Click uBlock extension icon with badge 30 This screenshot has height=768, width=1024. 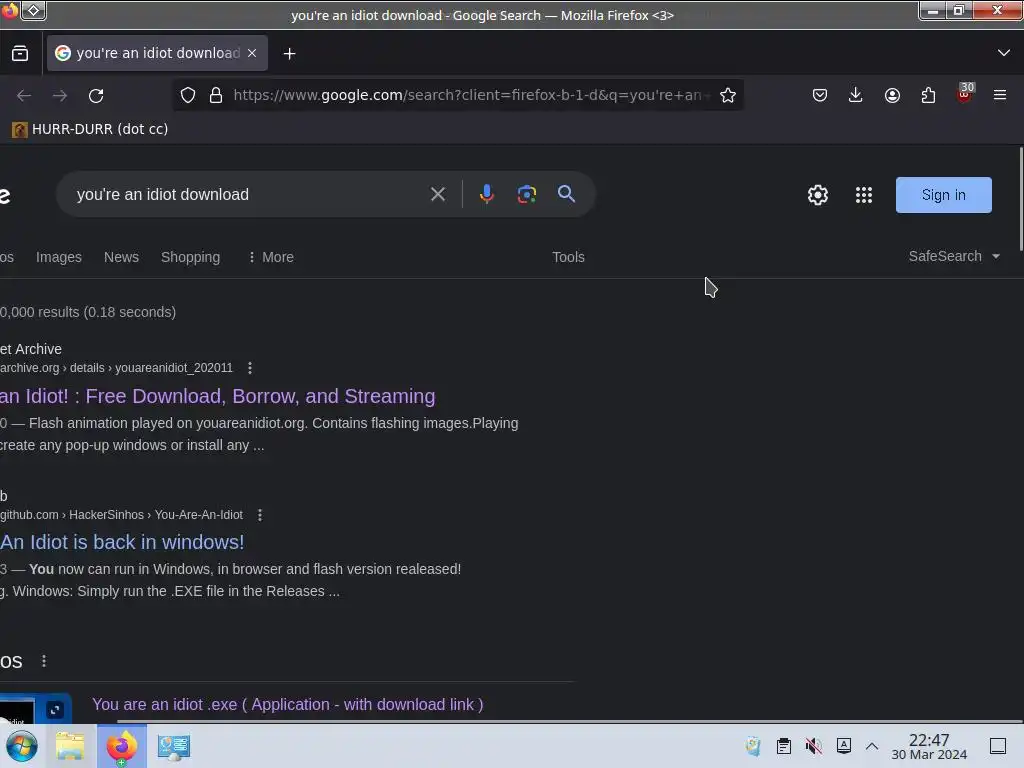point(965,94)
